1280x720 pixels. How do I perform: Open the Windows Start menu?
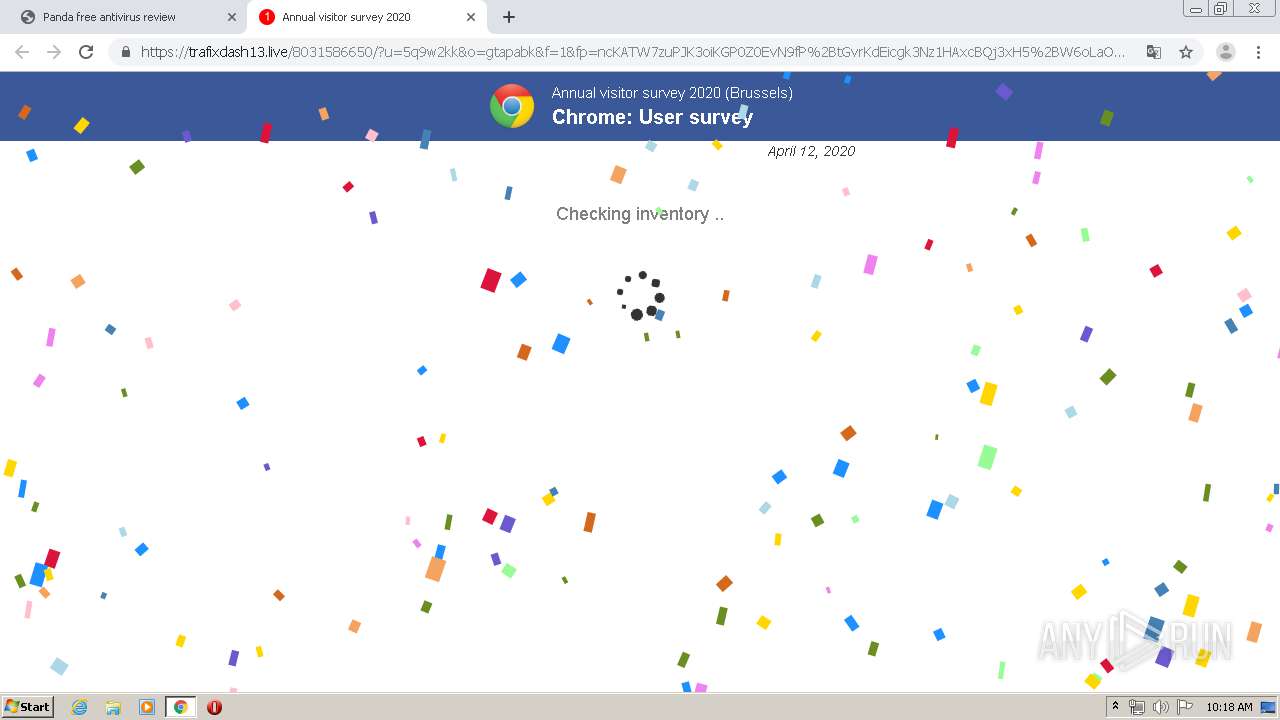(x=28, y=707)
